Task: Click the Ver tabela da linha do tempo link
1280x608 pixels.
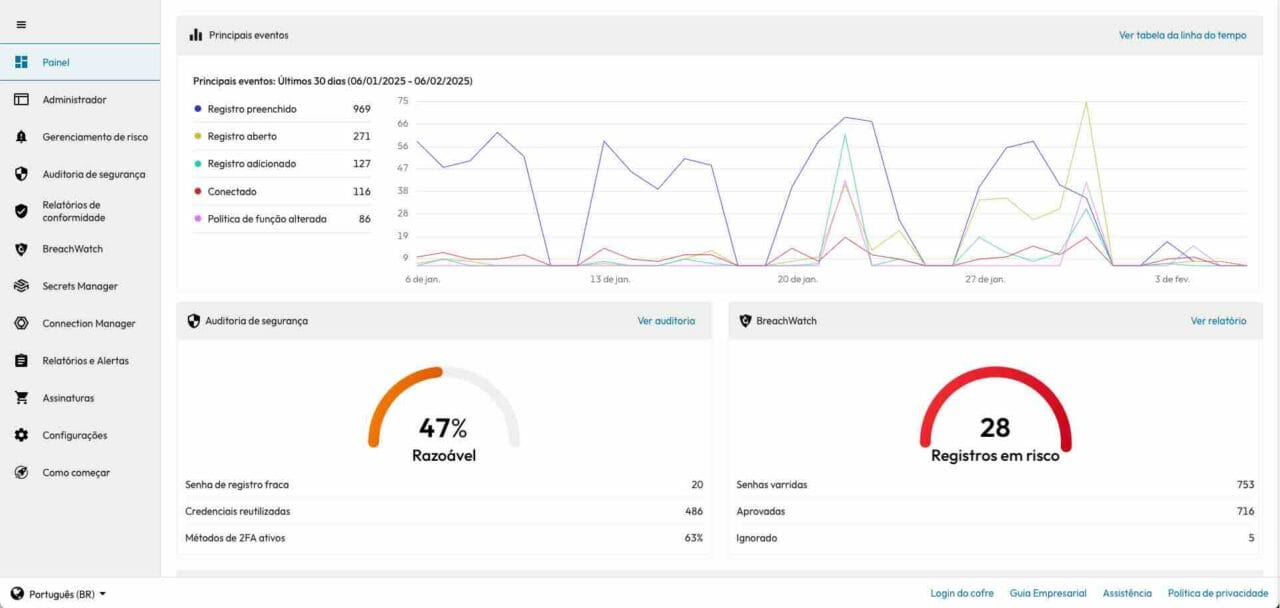Action: 1182,35
